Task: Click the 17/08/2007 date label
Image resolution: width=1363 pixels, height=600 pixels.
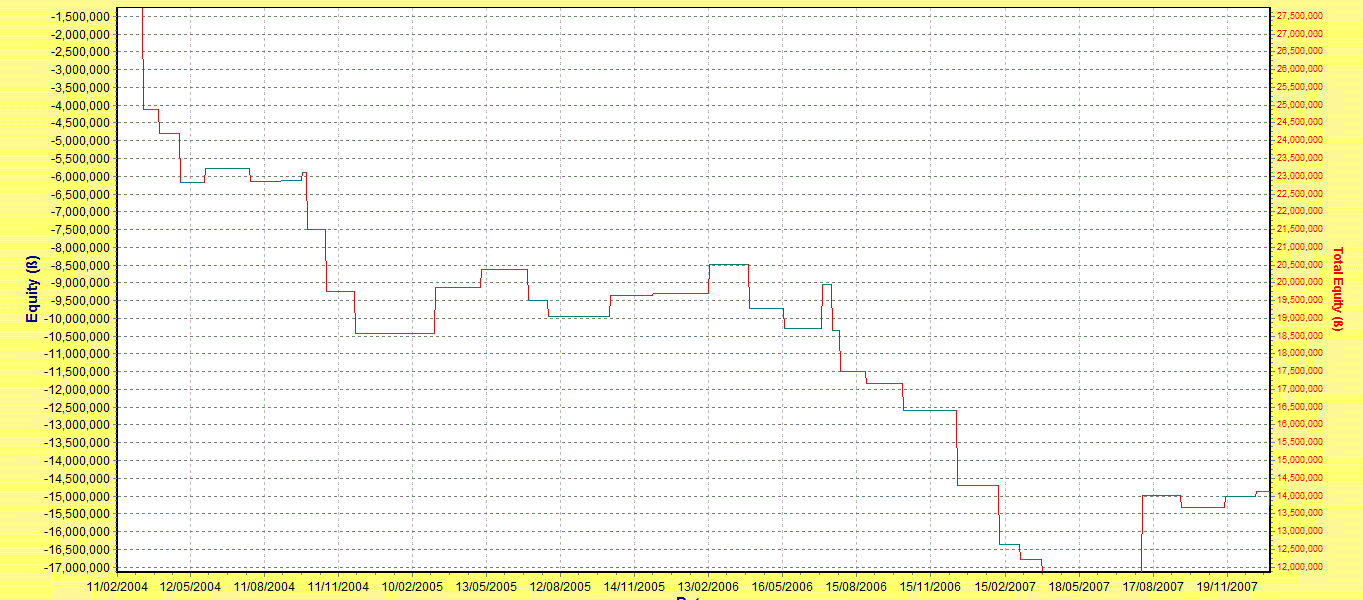Action: (x=1153, y=586)
